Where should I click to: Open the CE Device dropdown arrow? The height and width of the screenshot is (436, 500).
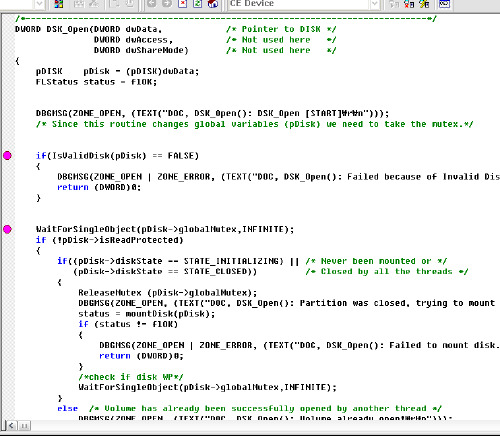tap(375, 4)
